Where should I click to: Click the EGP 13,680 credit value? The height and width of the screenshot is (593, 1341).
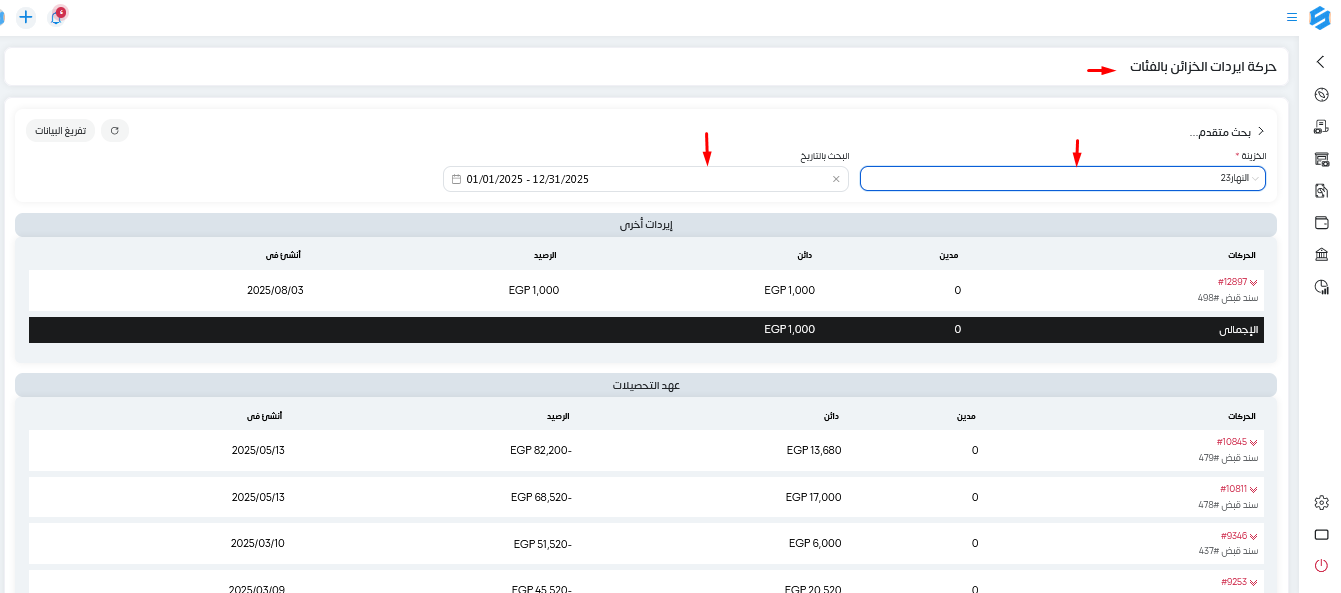[x=814, y=450]
